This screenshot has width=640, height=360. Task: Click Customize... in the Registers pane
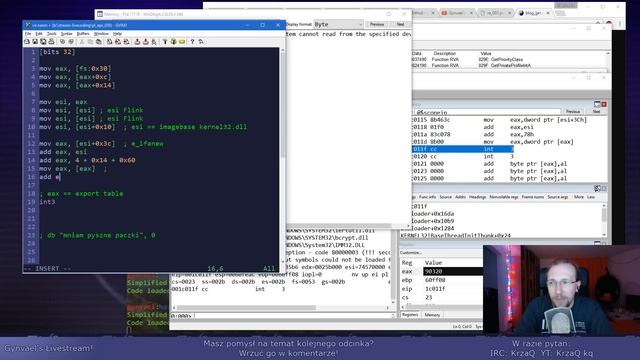click(411, 253)
